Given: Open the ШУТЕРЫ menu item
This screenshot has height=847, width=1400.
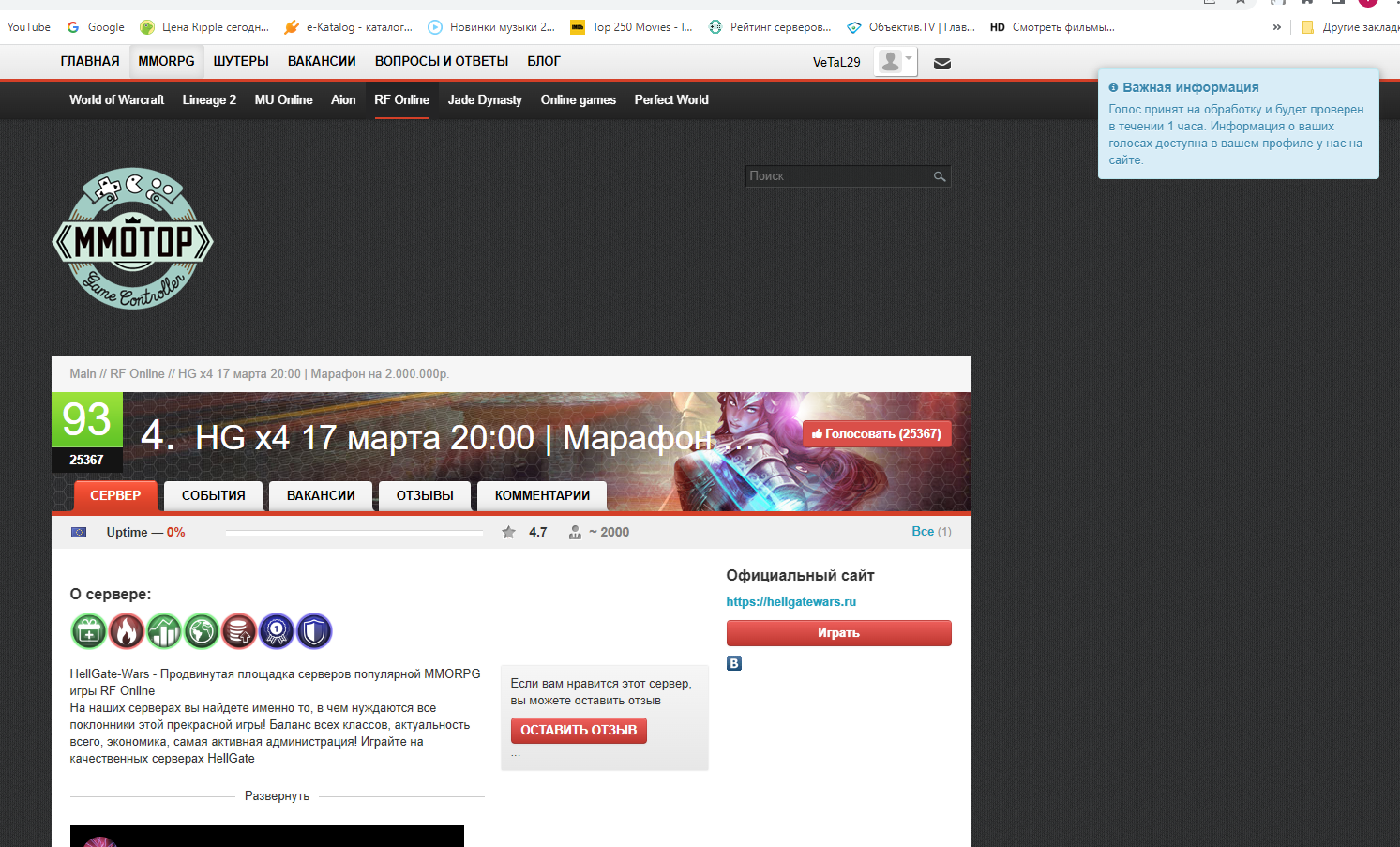Looking at the screenshot, I should 241,61.
